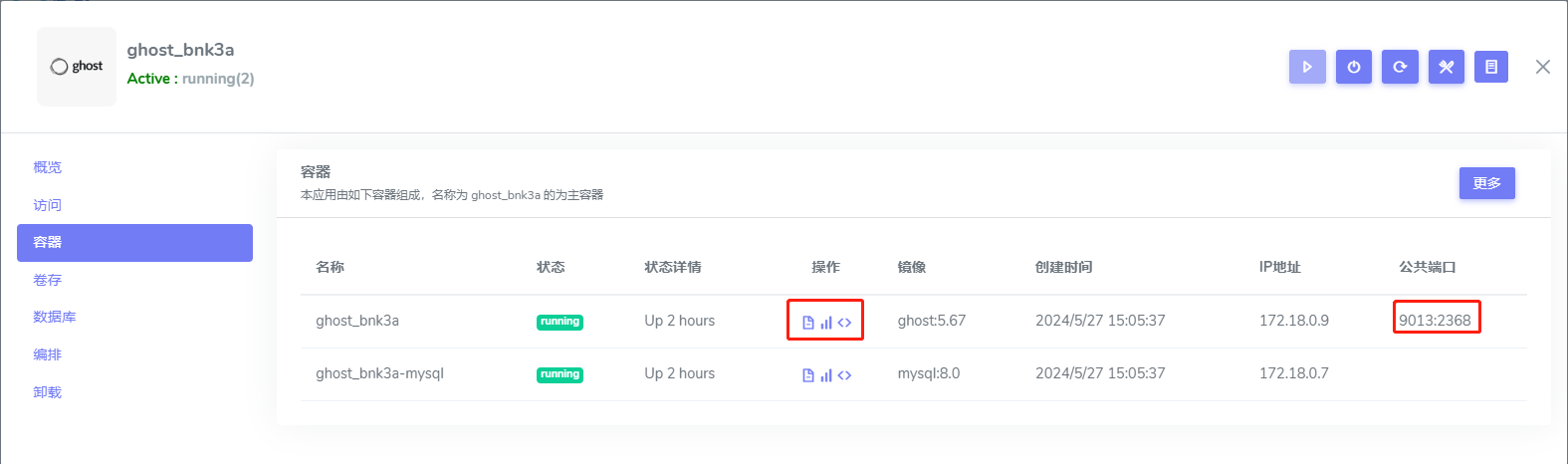The image size is (1568, 464).
Task: Click the public port 9013:2368
Action: [x=1435, y=321]
